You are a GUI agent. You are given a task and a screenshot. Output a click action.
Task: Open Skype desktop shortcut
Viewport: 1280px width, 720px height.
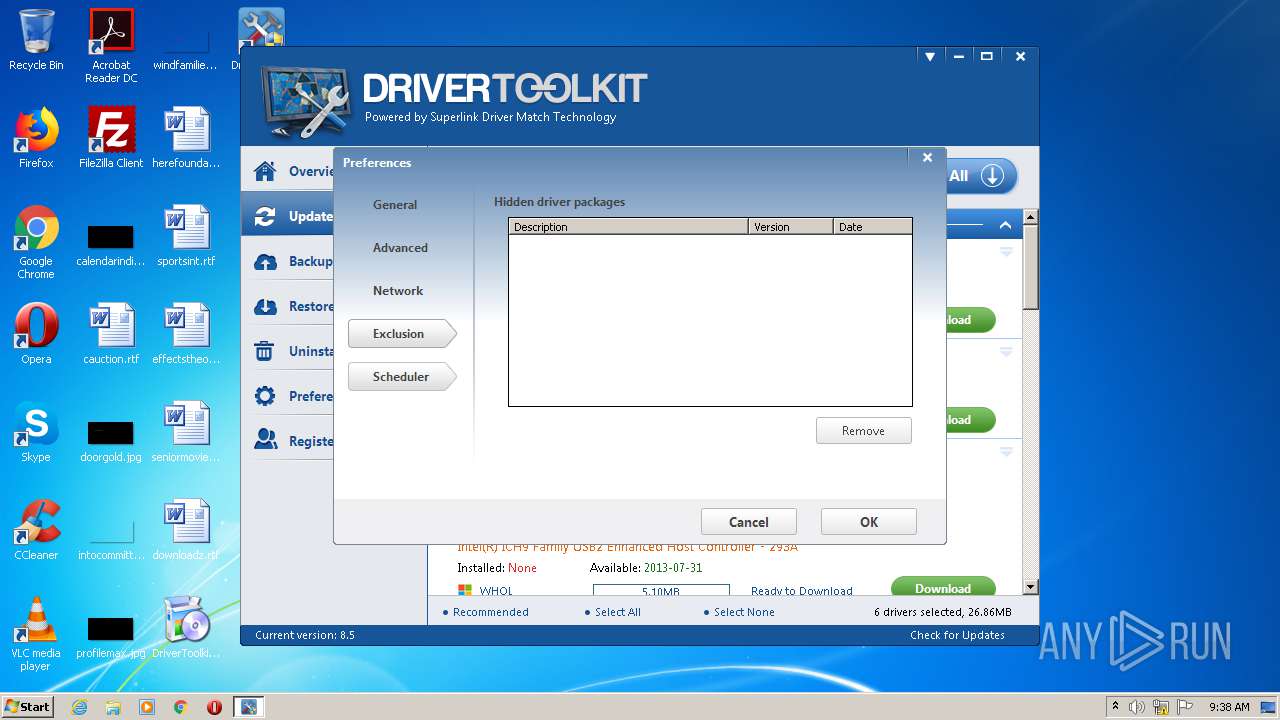[x=36, y=432]
